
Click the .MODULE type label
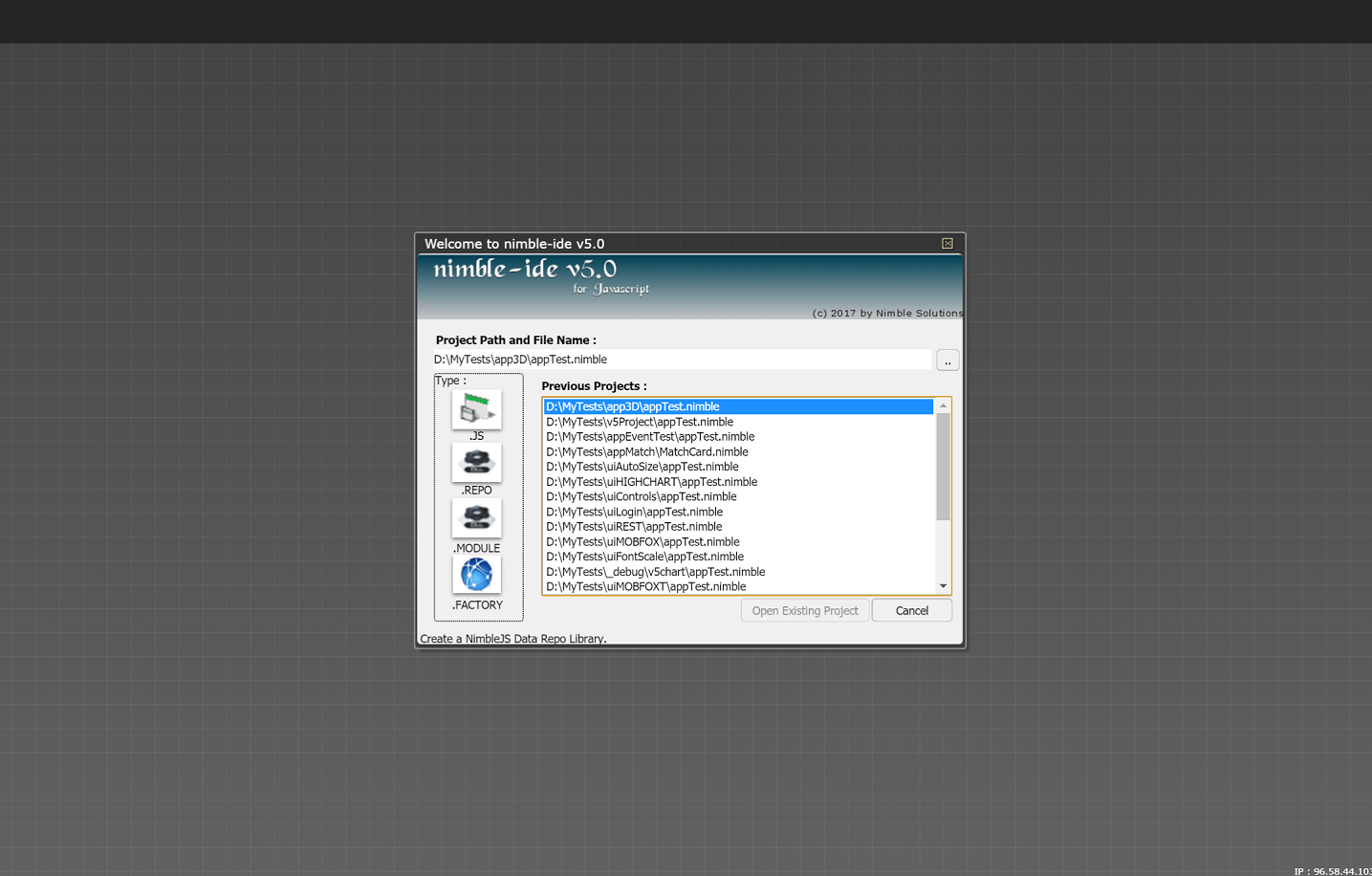tap(476, 549)
